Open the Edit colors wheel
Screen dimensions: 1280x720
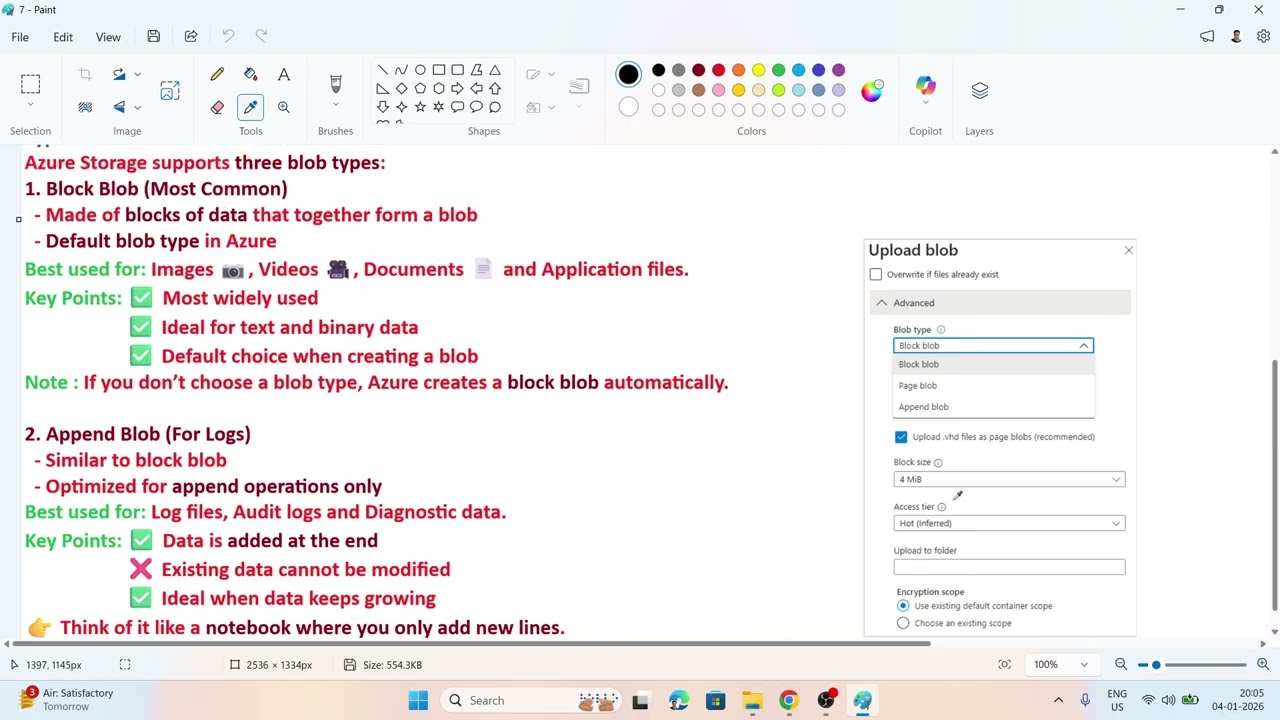872,91
